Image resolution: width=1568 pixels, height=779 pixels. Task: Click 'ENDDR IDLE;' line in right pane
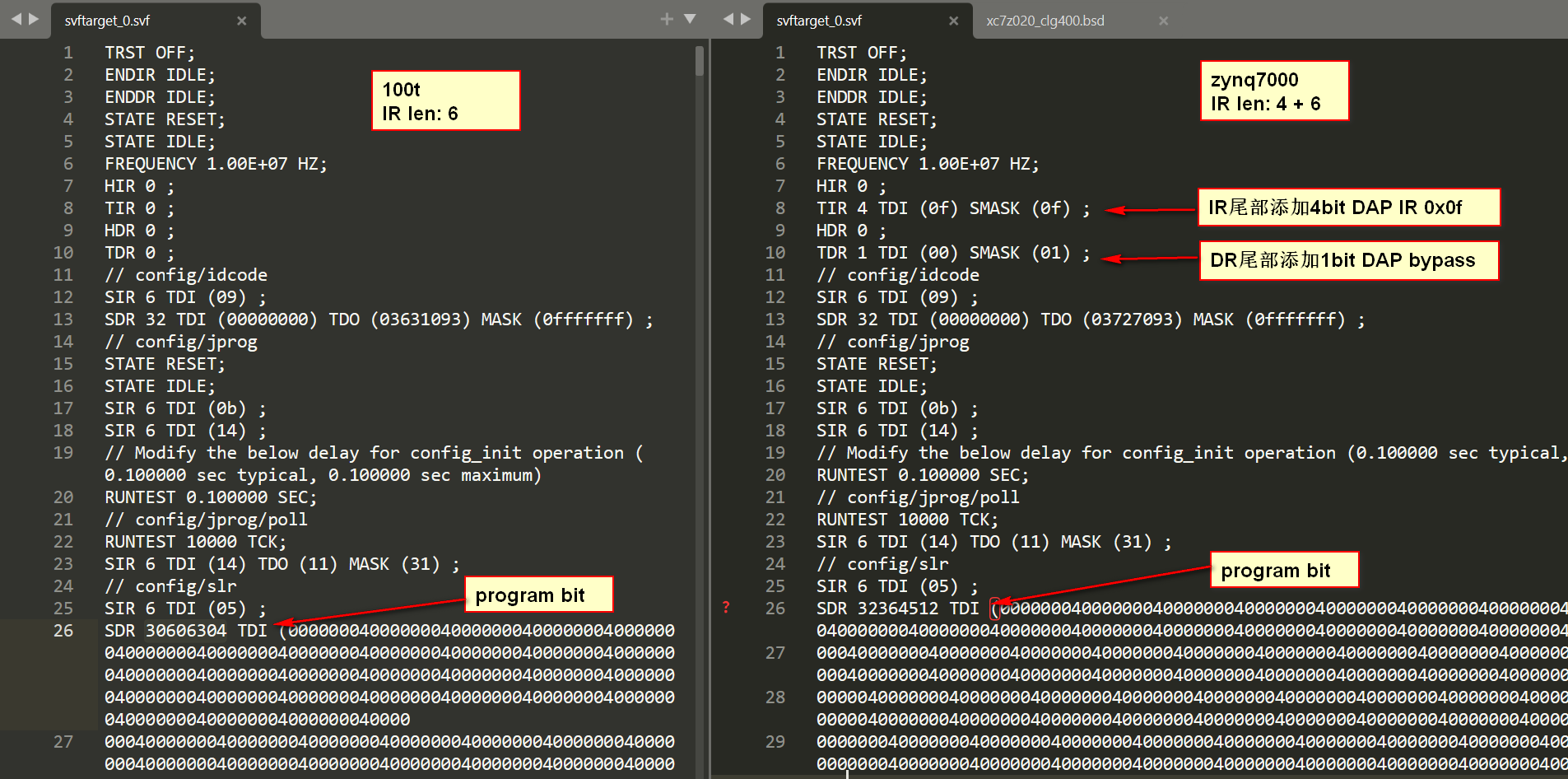click(872, 98)
